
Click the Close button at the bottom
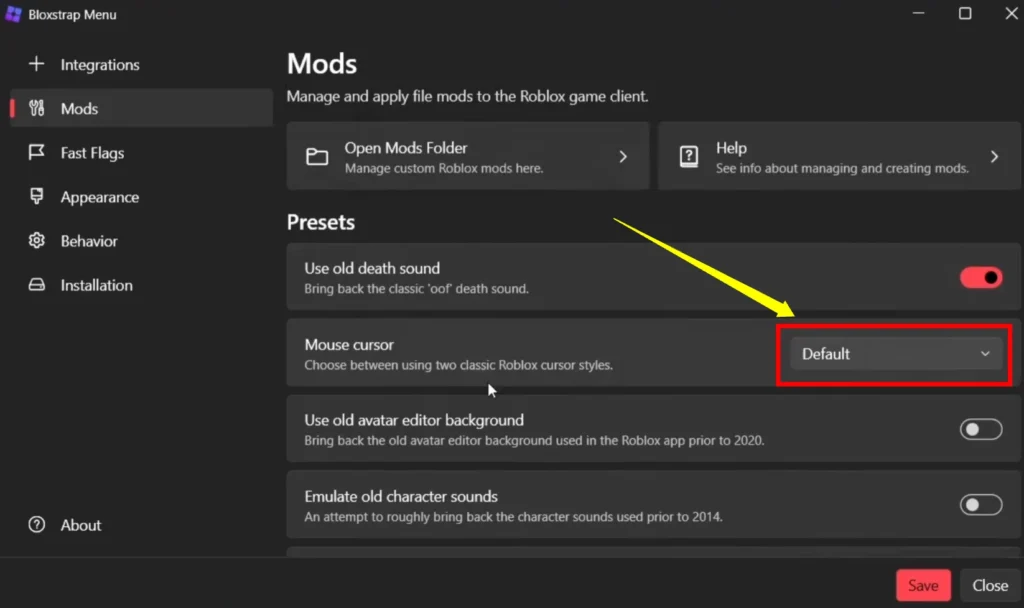point(990,585)
